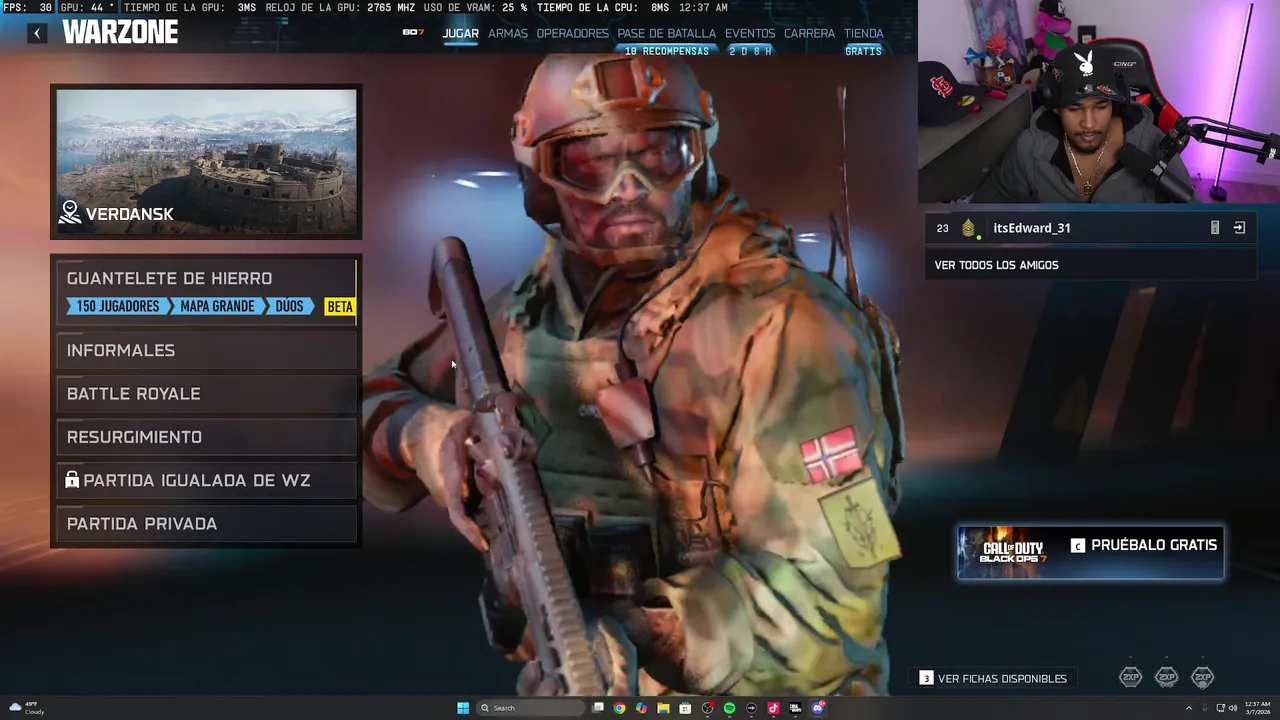This screenshot has width=1280, height=720.
Task: Open the Call of Duty taskbar icon
Action: tap(795, 708)
